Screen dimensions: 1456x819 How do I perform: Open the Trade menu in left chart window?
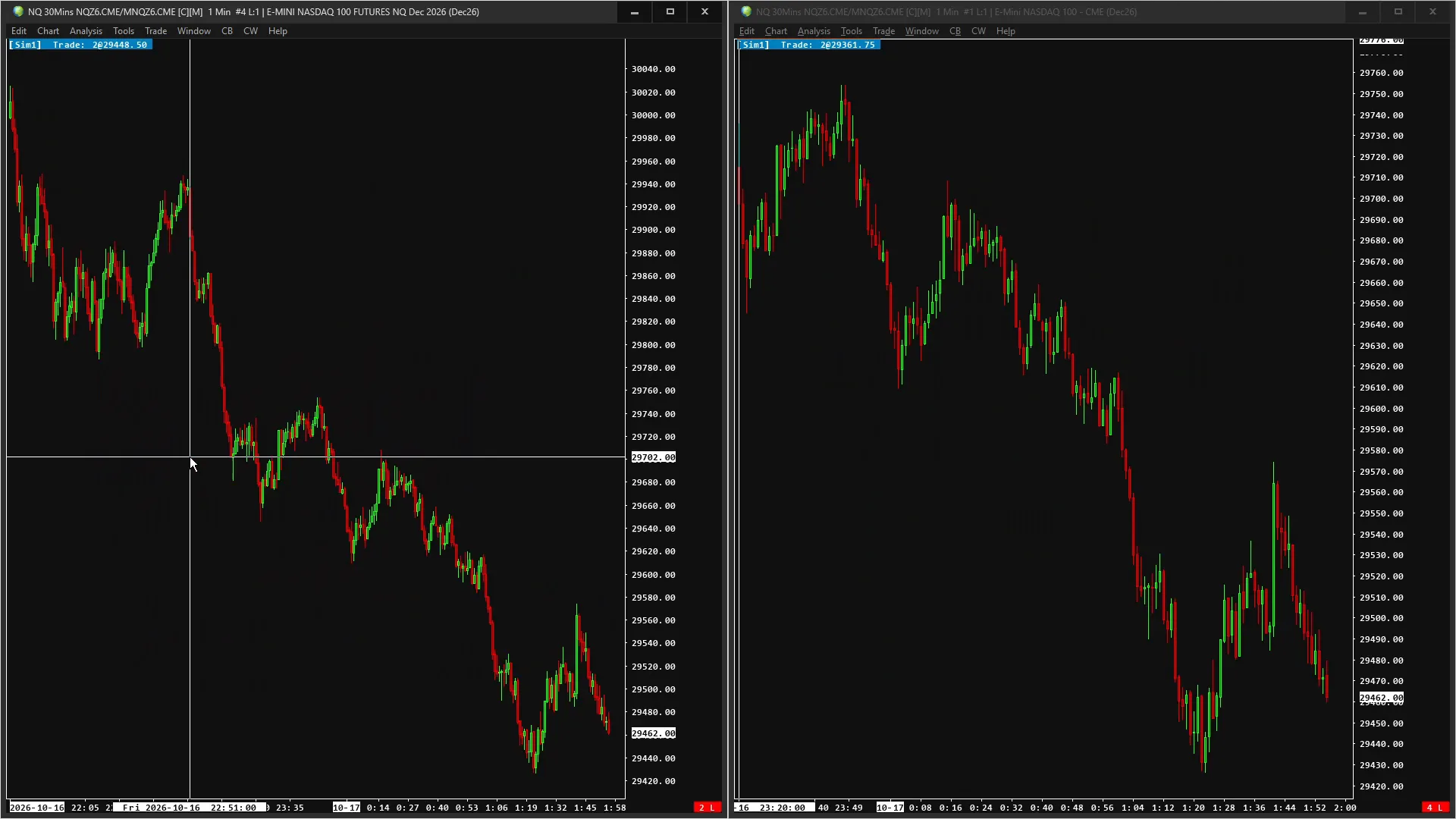coord(155,31)
